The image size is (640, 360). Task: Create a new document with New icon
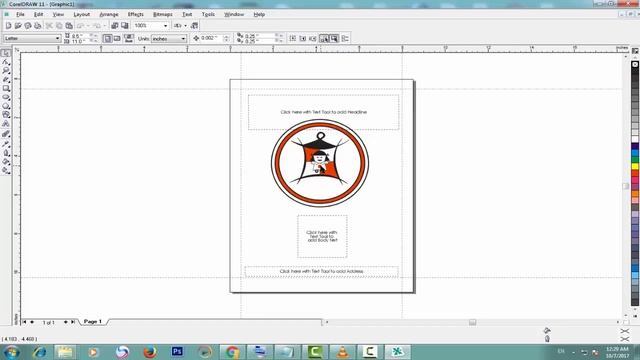point(8,25)
